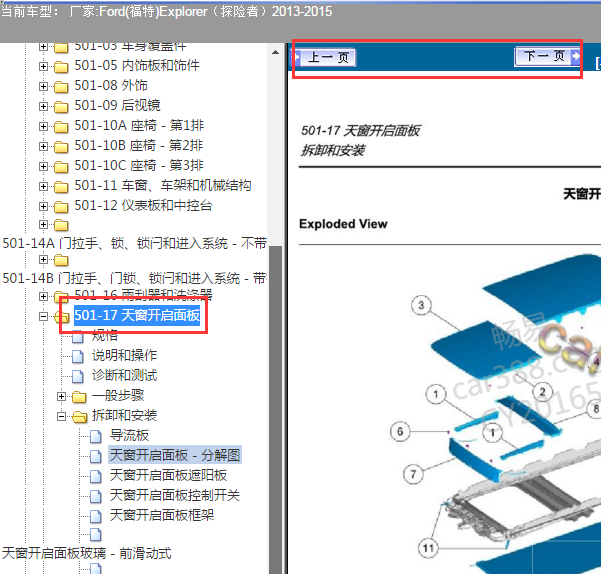The width and height of the screenshot is (601, 574).
Task: Click part callout number 2 in diagram
Action: (542, 392)
